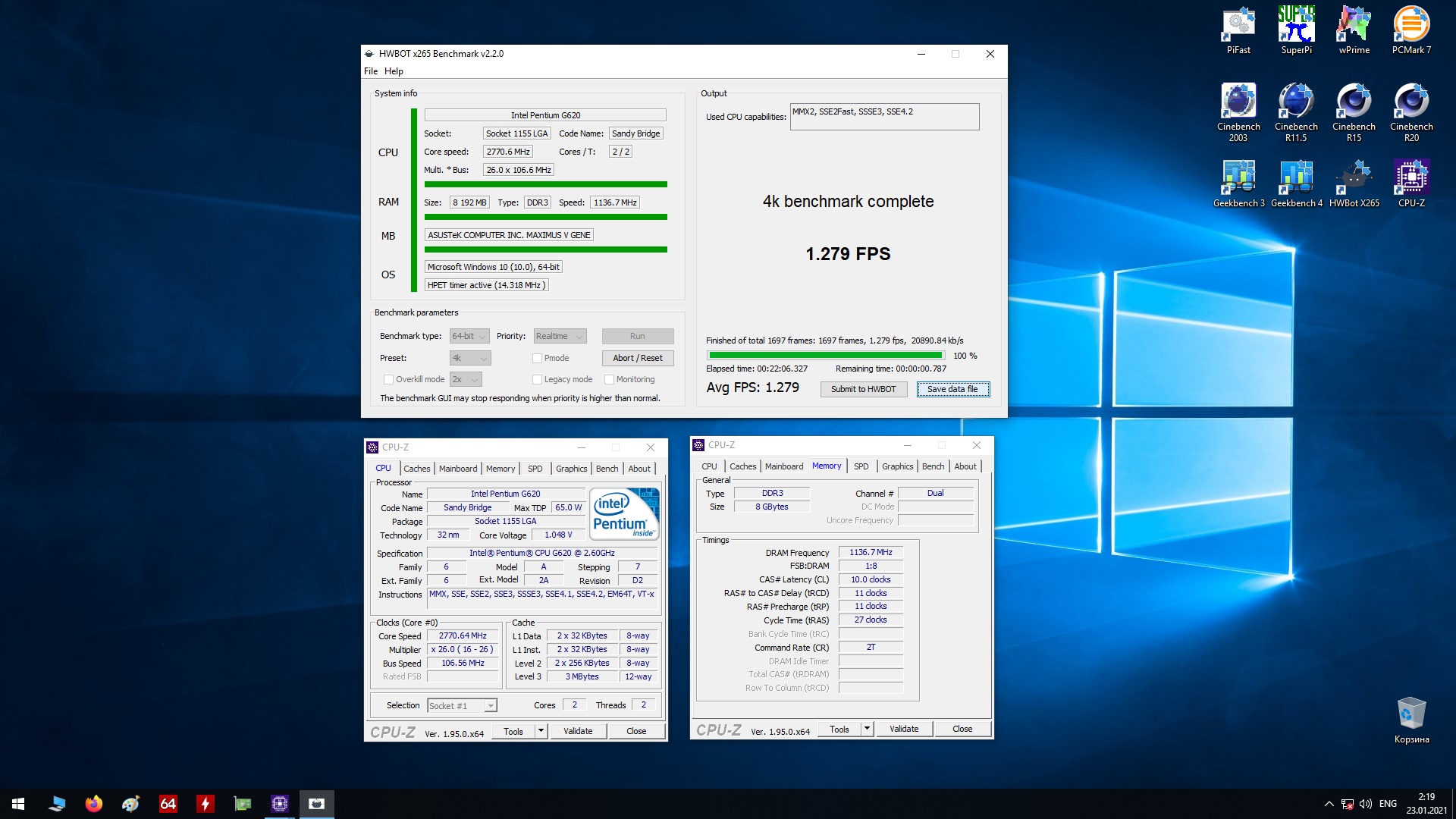
Task: Open HWBot X265 desktop icon
Action: point(1354,184)
